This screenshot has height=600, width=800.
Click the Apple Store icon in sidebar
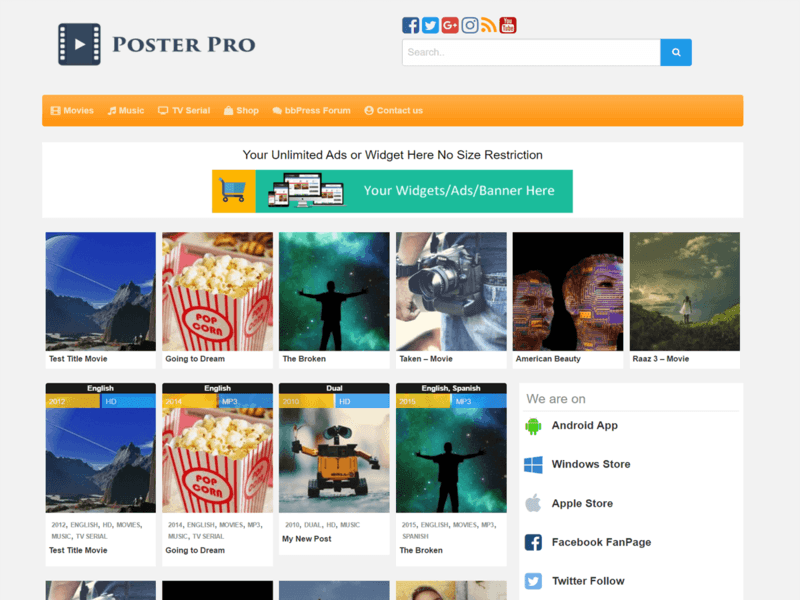click(x=533, y=503)
